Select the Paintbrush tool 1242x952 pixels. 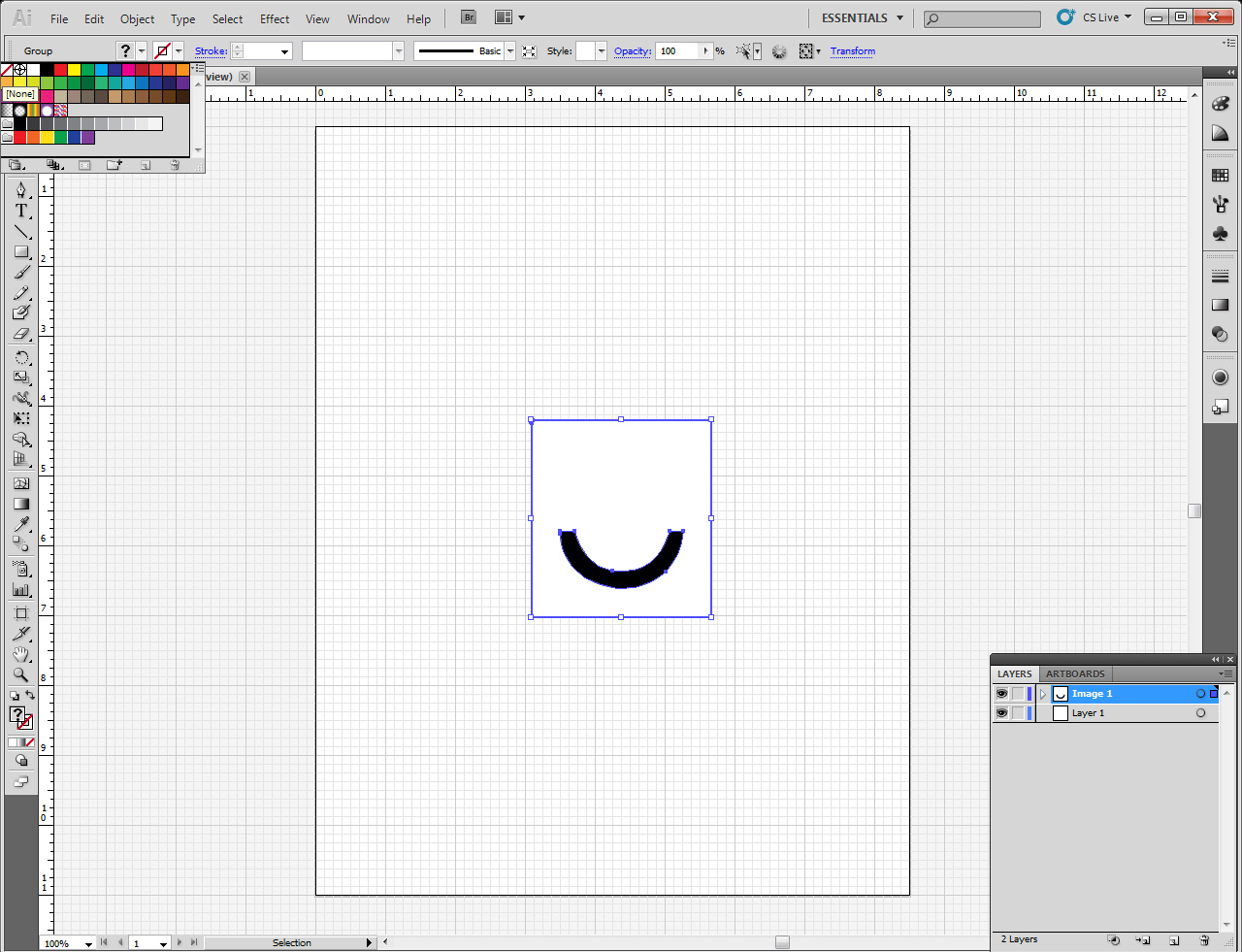[x=21, y=272]
